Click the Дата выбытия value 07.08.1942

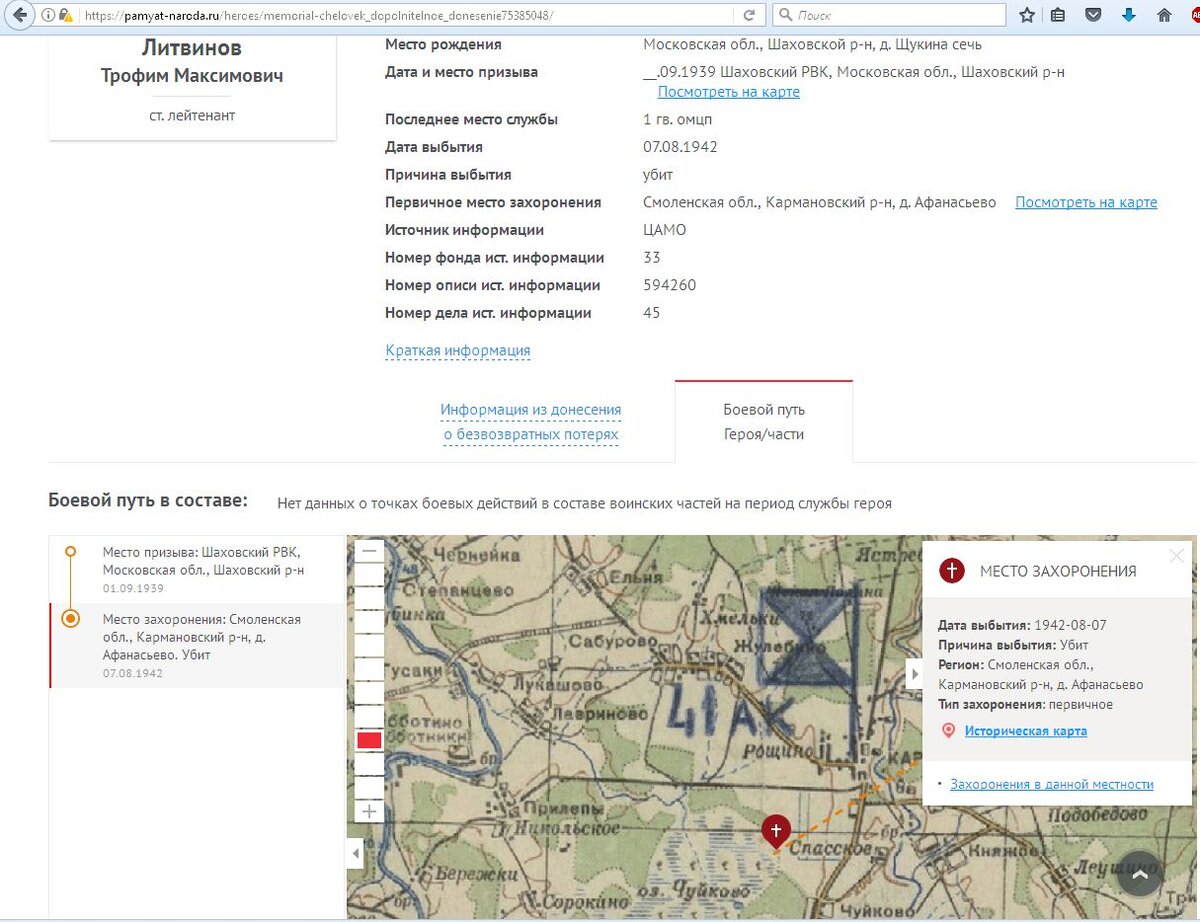pos(680,147)
